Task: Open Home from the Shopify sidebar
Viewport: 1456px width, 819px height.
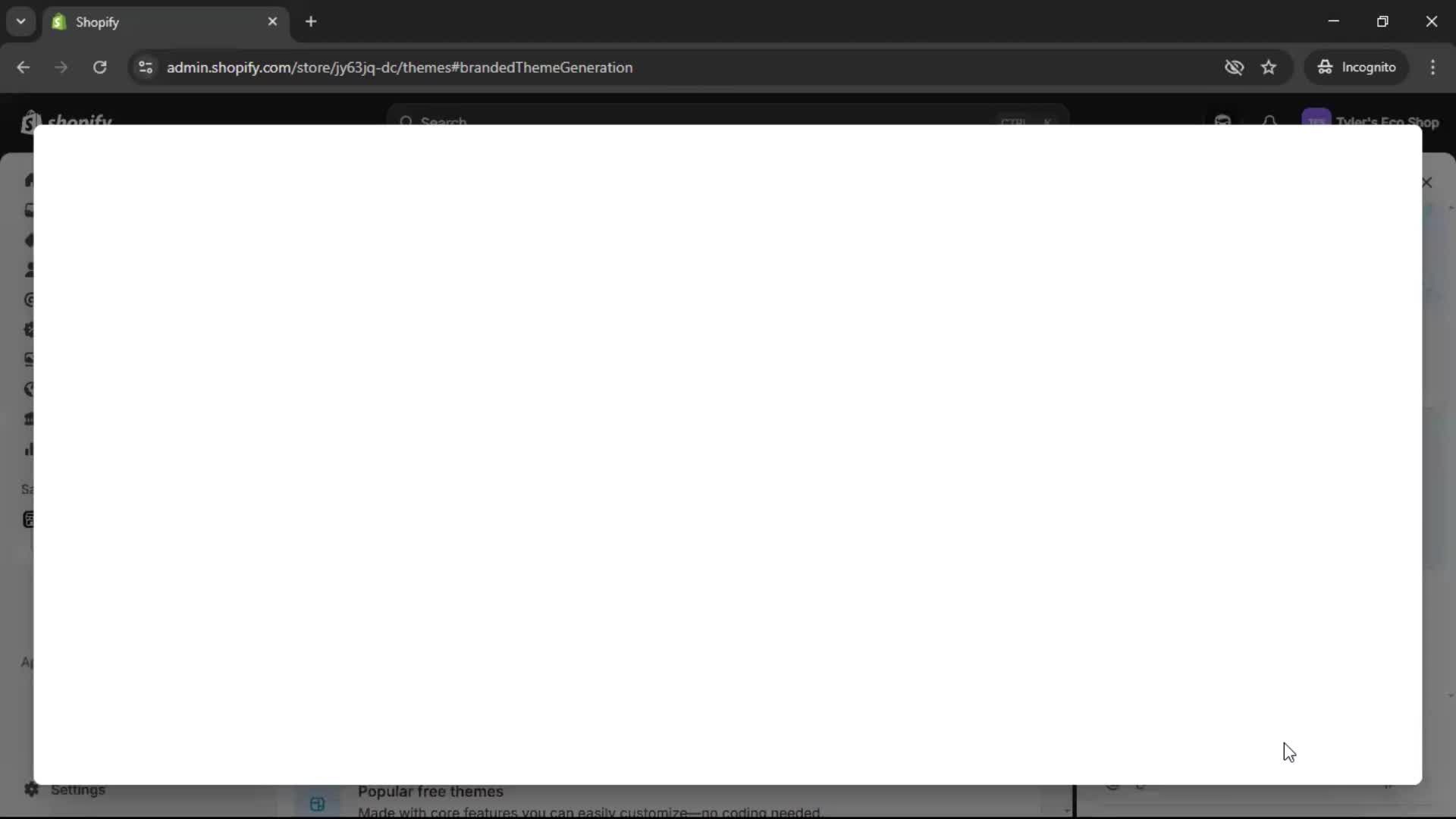Action: point(30,180)
